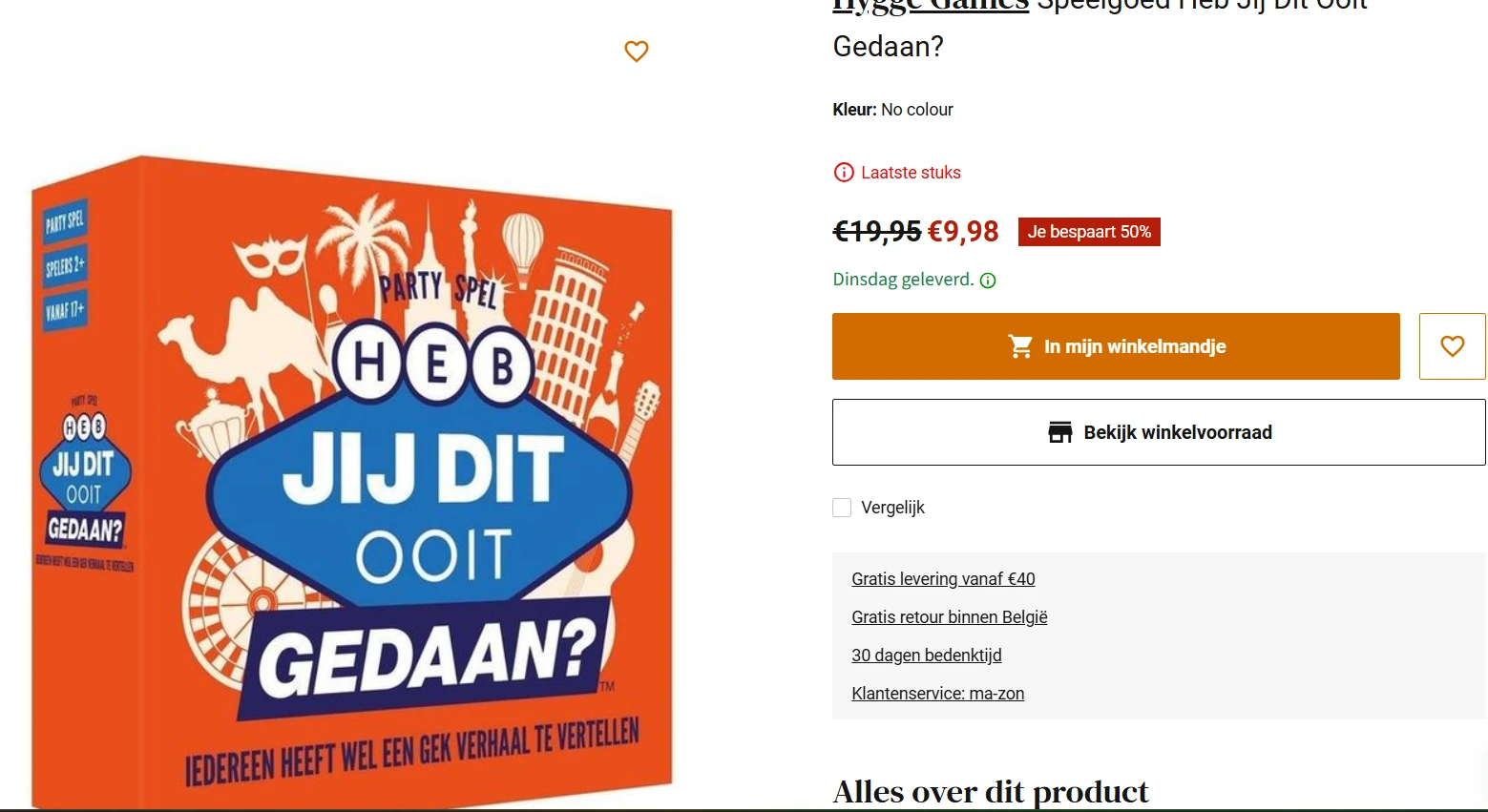Click the Dinsdag geleverd text
The image size is (1488, 812).
pos(903,280)
